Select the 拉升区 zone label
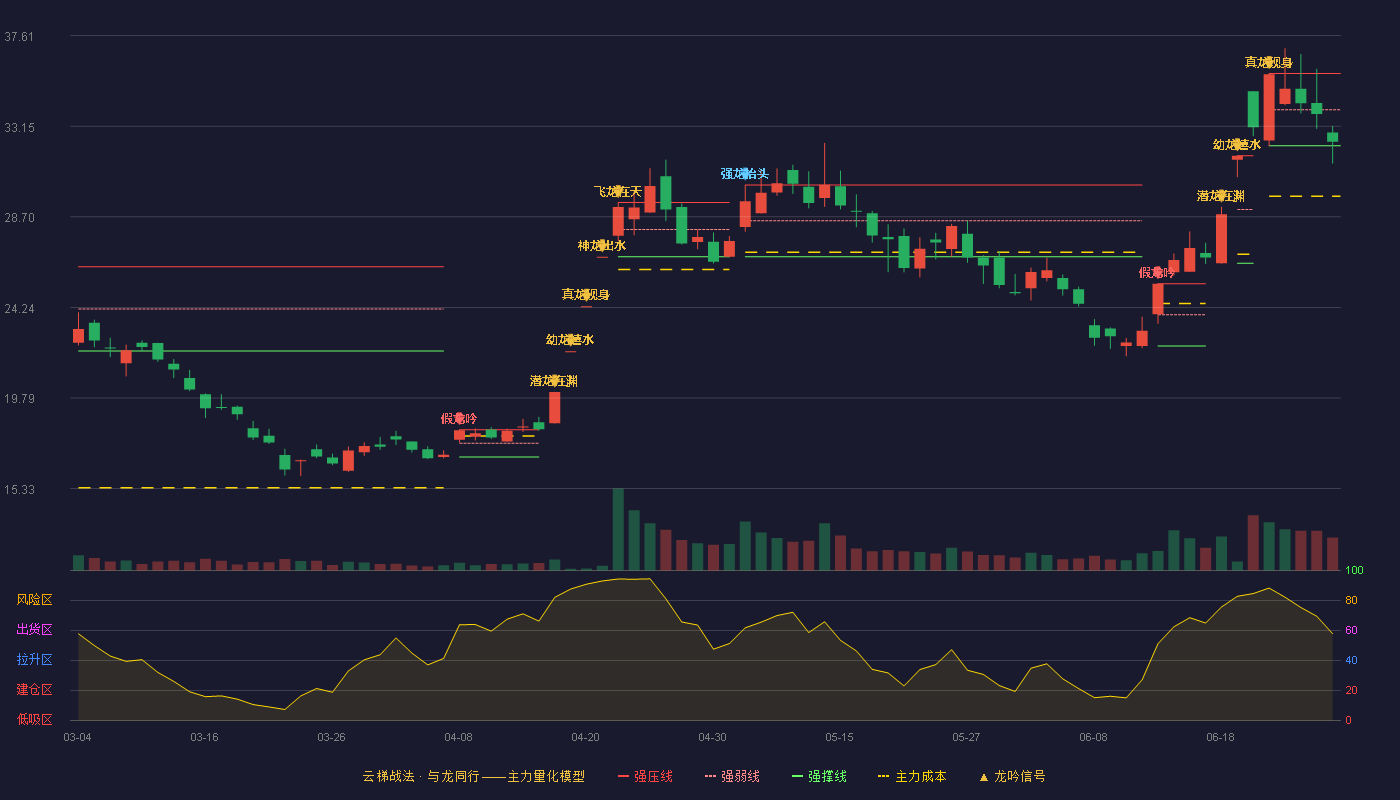 pos(34,660)
